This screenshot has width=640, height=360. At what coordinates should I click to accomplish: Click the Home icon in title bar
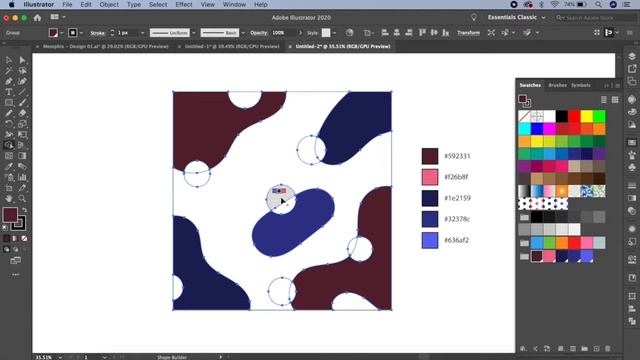click(38, 18)
